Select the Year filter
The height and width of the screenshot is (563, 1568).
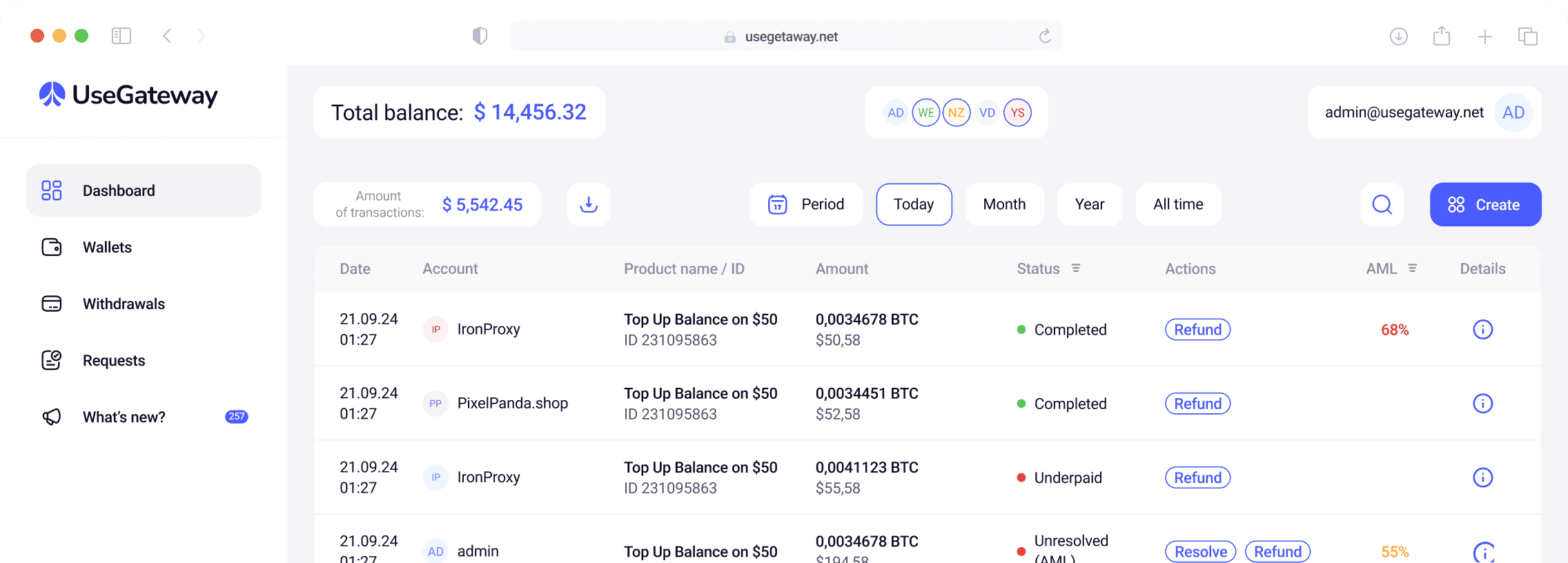1090,204
